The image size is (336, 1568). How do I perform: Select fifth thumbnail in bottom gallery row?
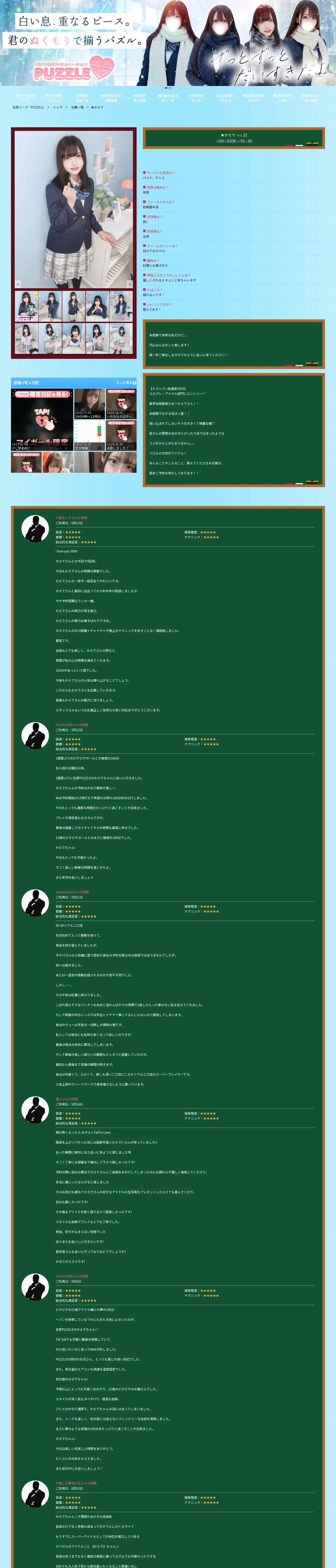coord(121,338)
